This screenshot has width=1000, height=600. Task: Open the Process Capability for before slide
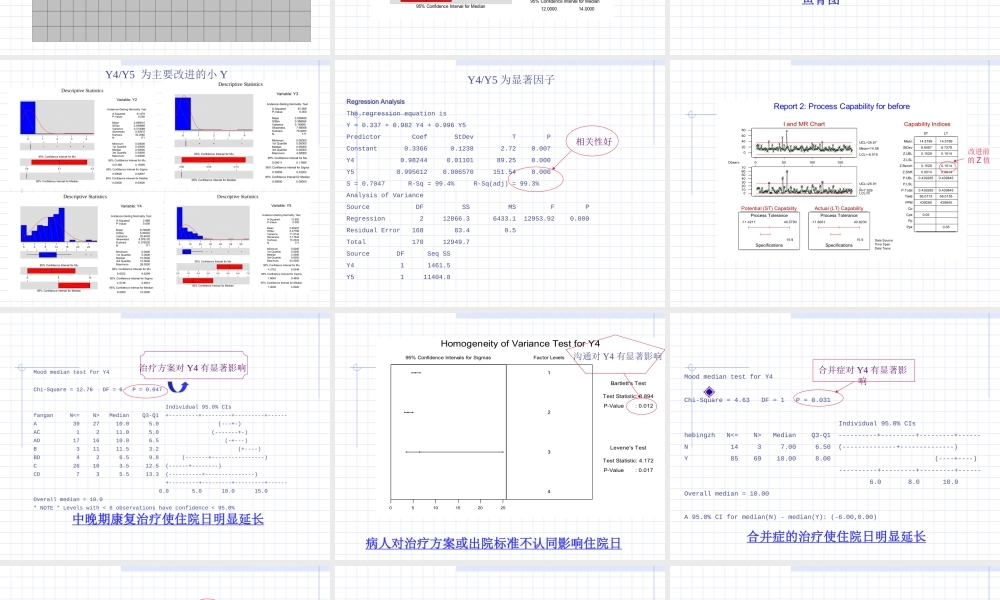click(835, 182)
